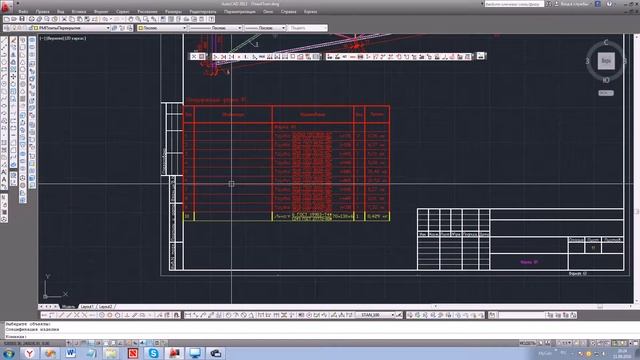Click the Pan hand toolbar icon
The image size is (640, 360).
point(131,19)
